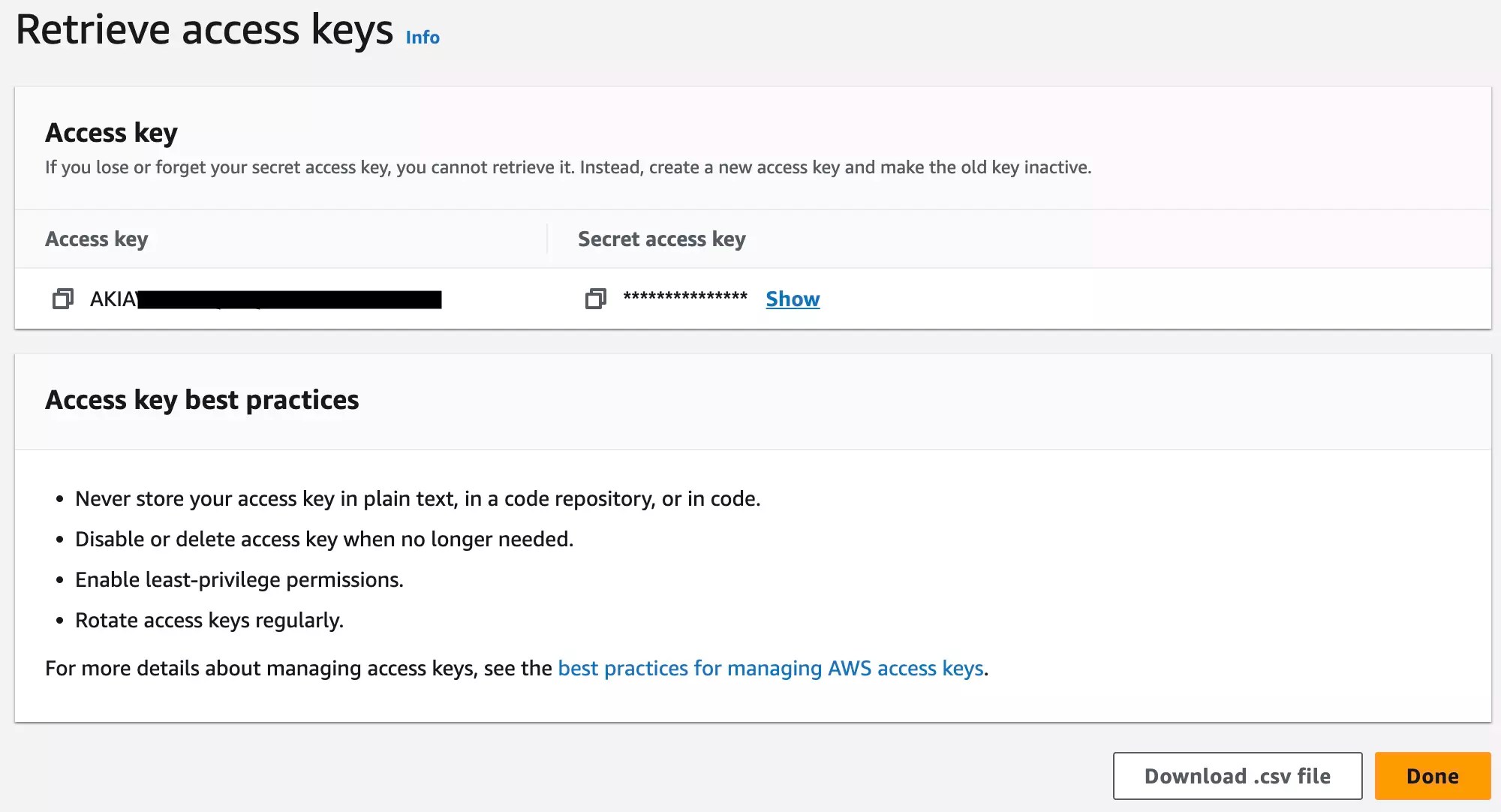Save credentials via Download .csv file button
Viewport: 1501px width, 812px height.
(x=1237, y=776)
